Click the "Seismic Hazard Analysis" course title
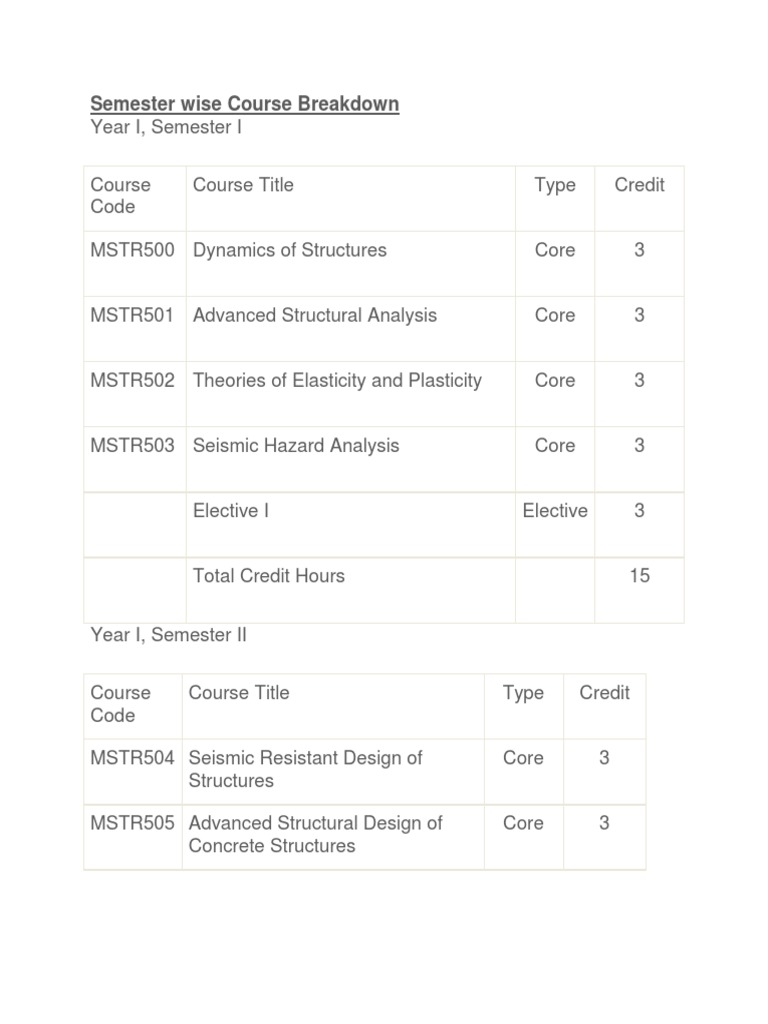Screen dimensions: 768x1024 (x=296, y=446)
